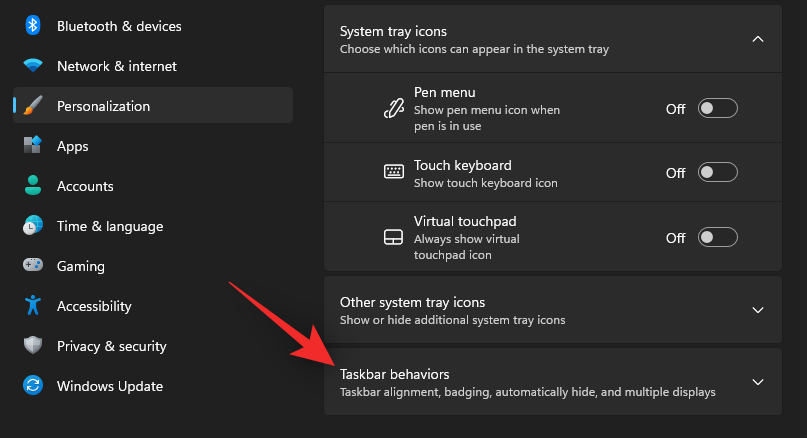The width and height of the screenshot is (807, 438).
Task: Expand the Taskbar behaviors chevron
Action: (x=757, y=382)
